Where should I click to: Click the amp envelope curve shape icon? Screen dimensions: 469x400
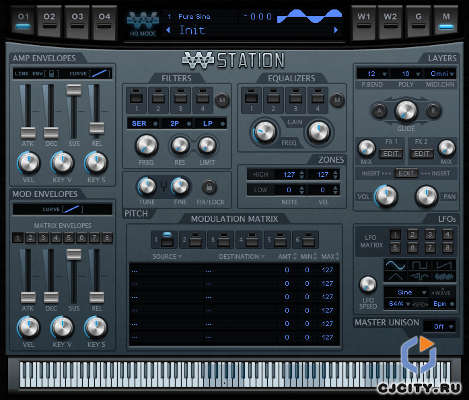coord(100,73)
